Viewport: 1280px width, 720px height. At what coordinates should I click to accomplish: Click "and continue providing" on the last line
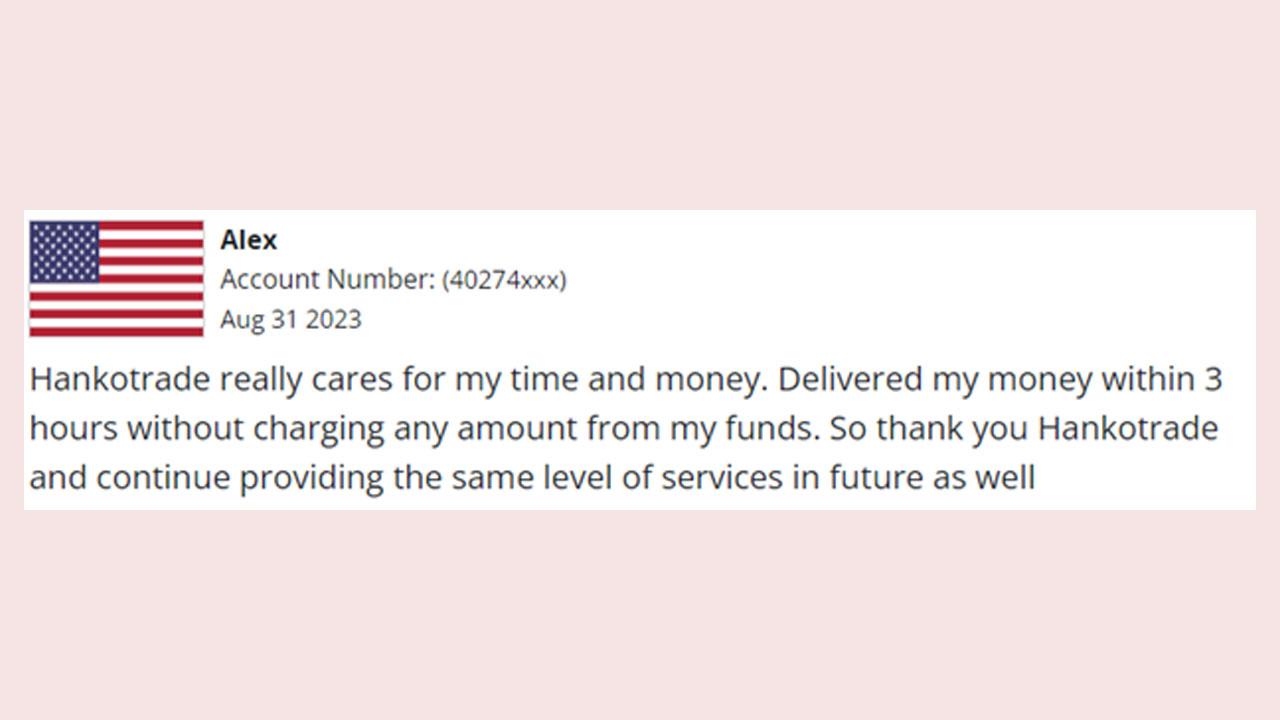[205, 477]
